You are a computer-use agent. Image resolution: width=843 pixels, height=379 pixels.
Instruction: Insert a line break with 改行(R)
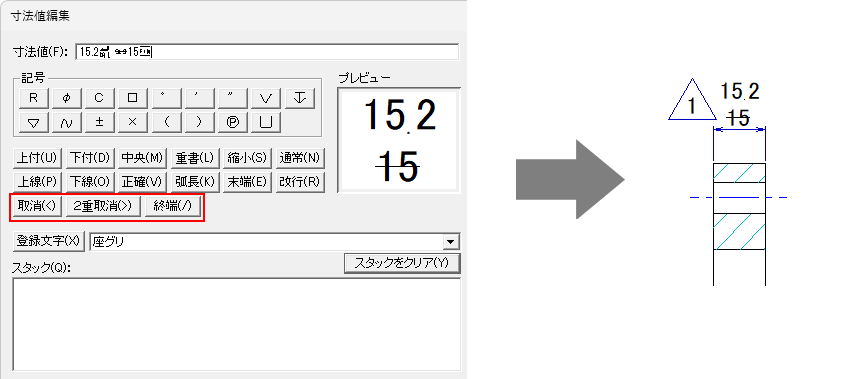[300, 182]
